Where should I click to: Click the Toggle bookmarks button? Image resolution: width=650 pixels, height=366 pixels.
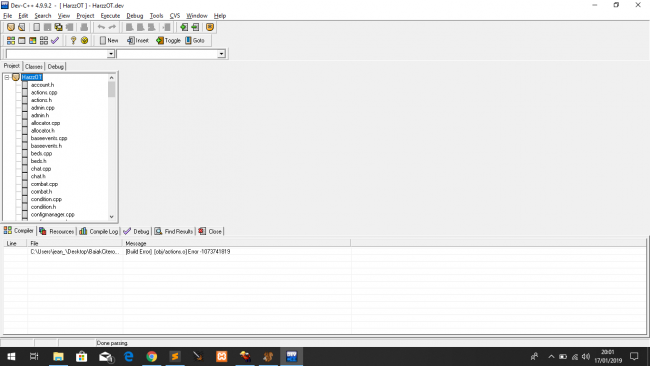pyautogui.click(x=168, y=41)
